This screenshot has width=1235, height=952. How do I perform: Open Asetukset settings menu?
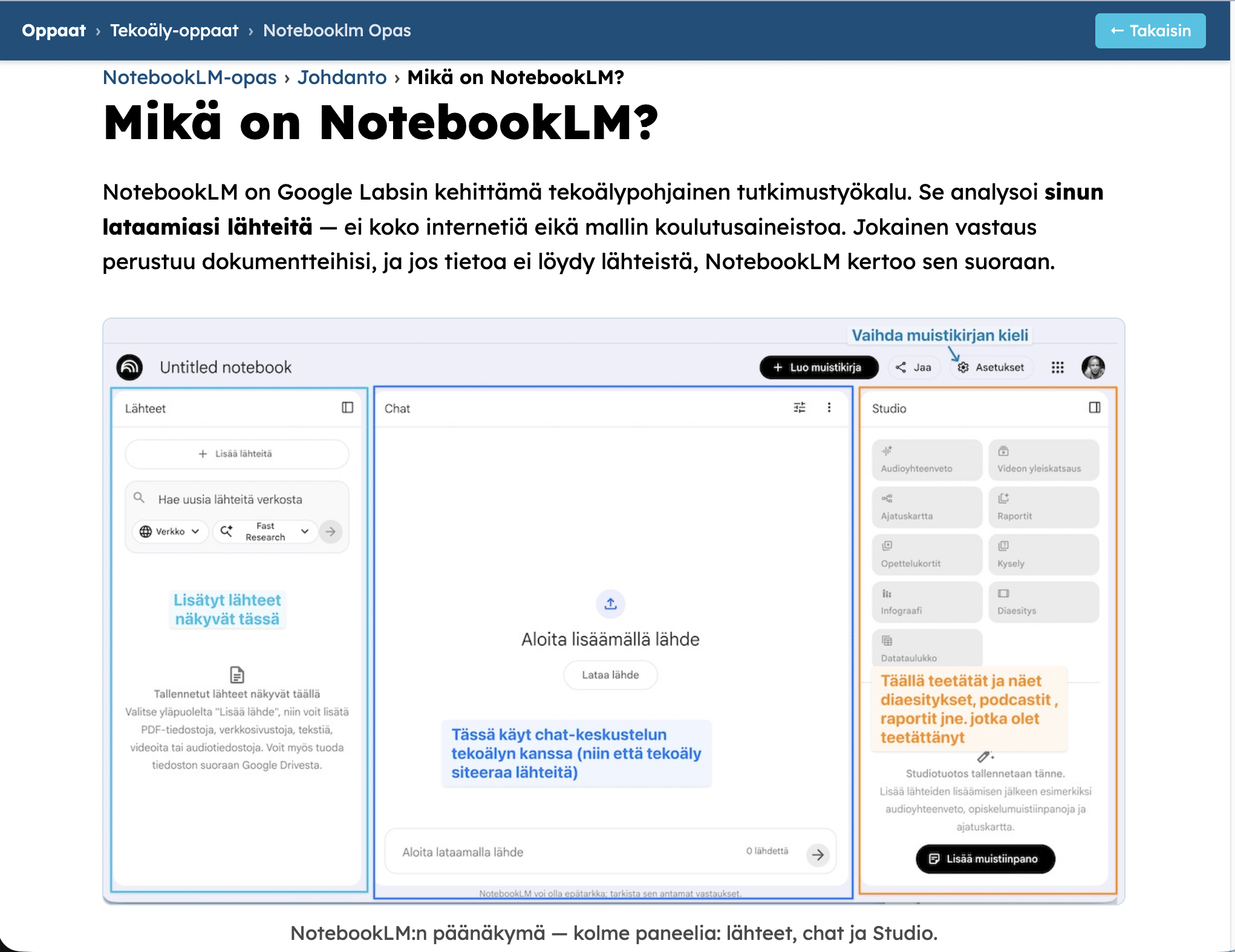click(x=991, y=367)
